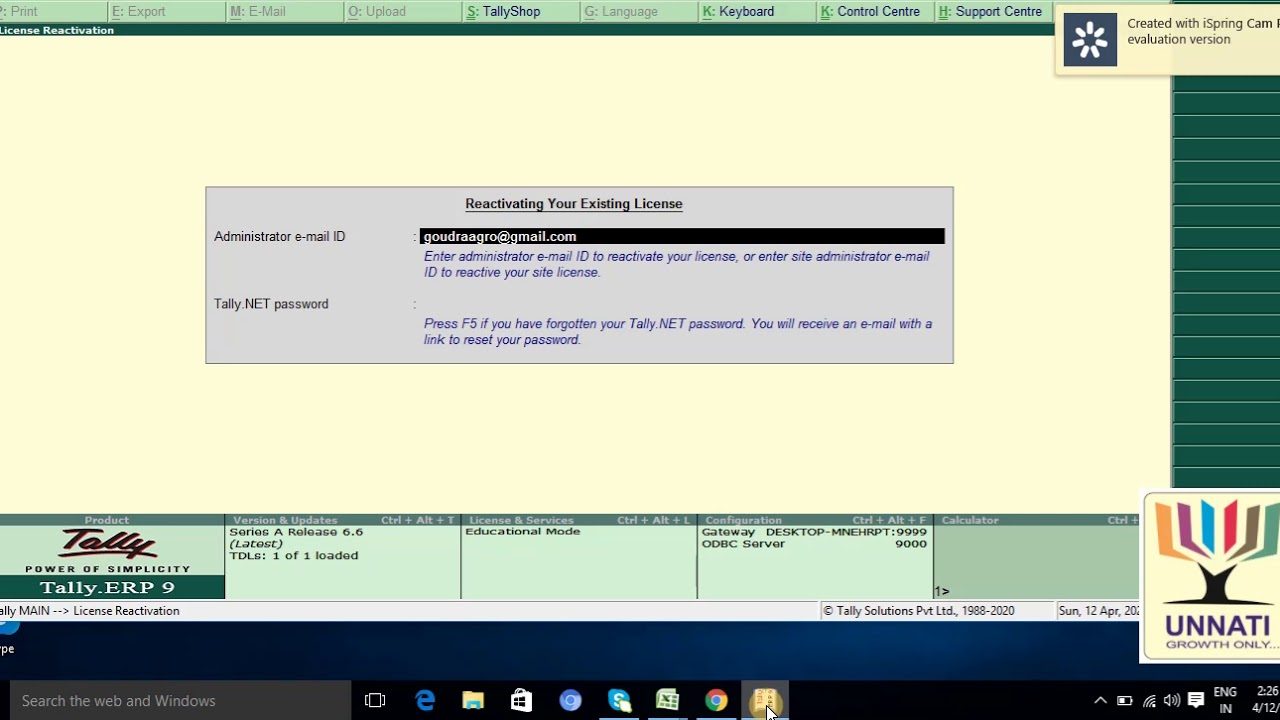This screenshot has height=720, width=1280.
Task: Show hidden system tray icons
Action: point(1101,701)
